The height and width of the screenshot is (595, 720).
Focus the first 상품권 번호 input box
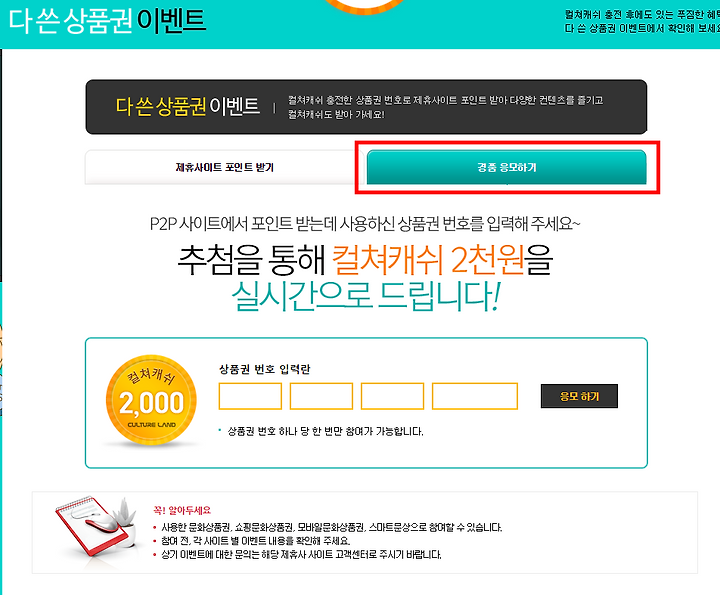(250, 396)
